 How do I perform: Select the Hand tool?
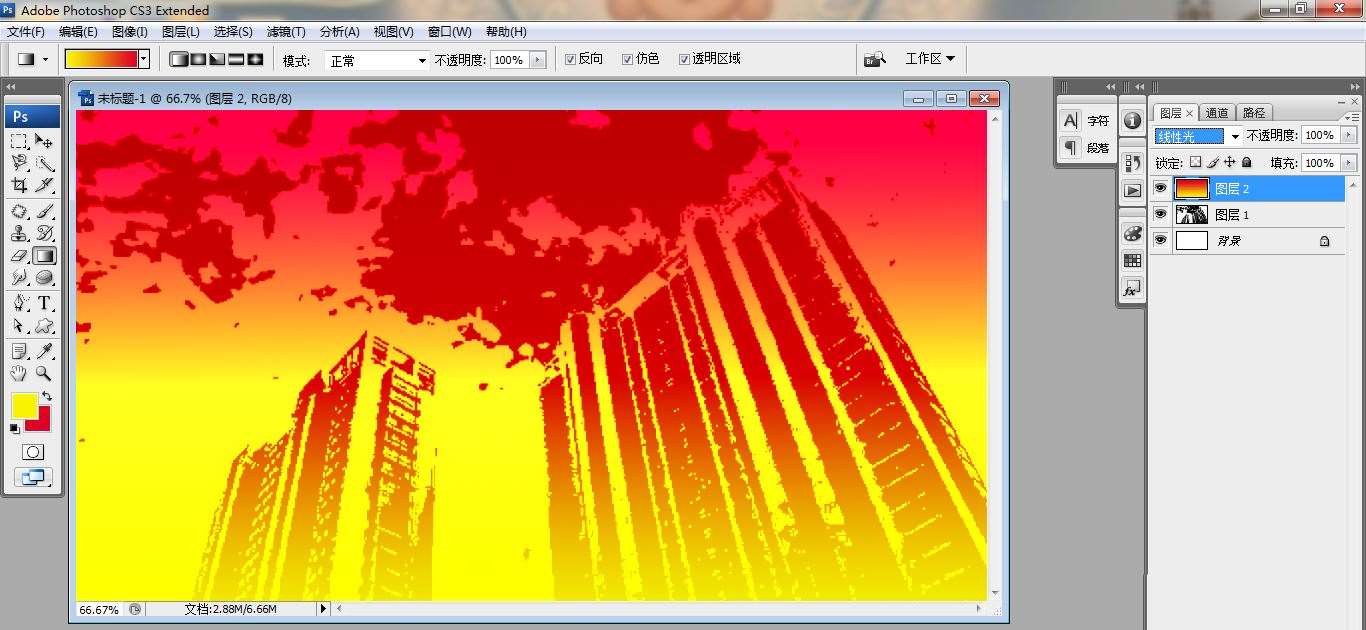click(19, 373)
